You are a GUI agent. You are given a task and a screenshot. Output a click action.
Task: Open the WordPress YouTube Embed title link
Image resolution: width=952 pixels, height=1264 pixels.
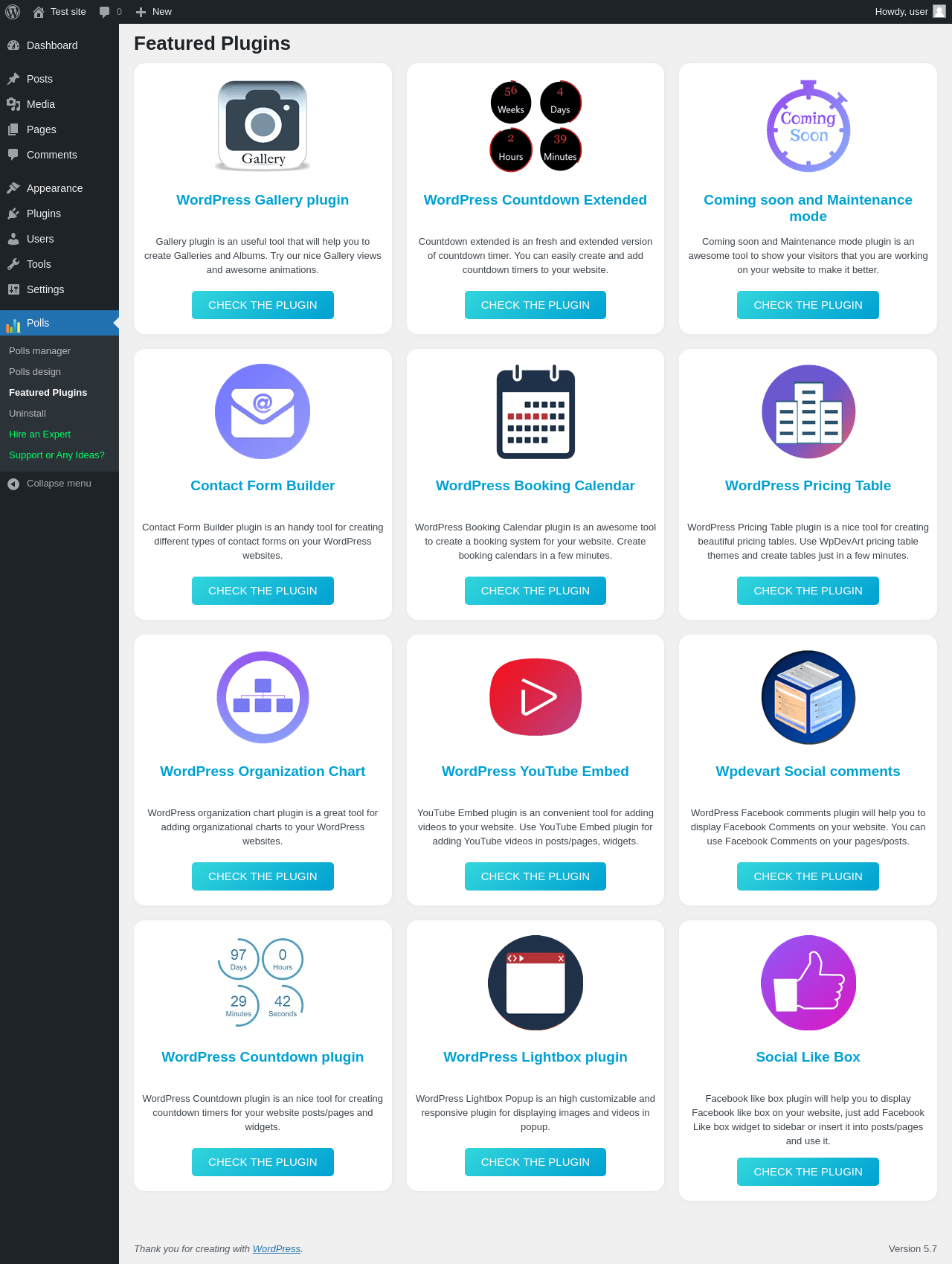click(535, 771)
